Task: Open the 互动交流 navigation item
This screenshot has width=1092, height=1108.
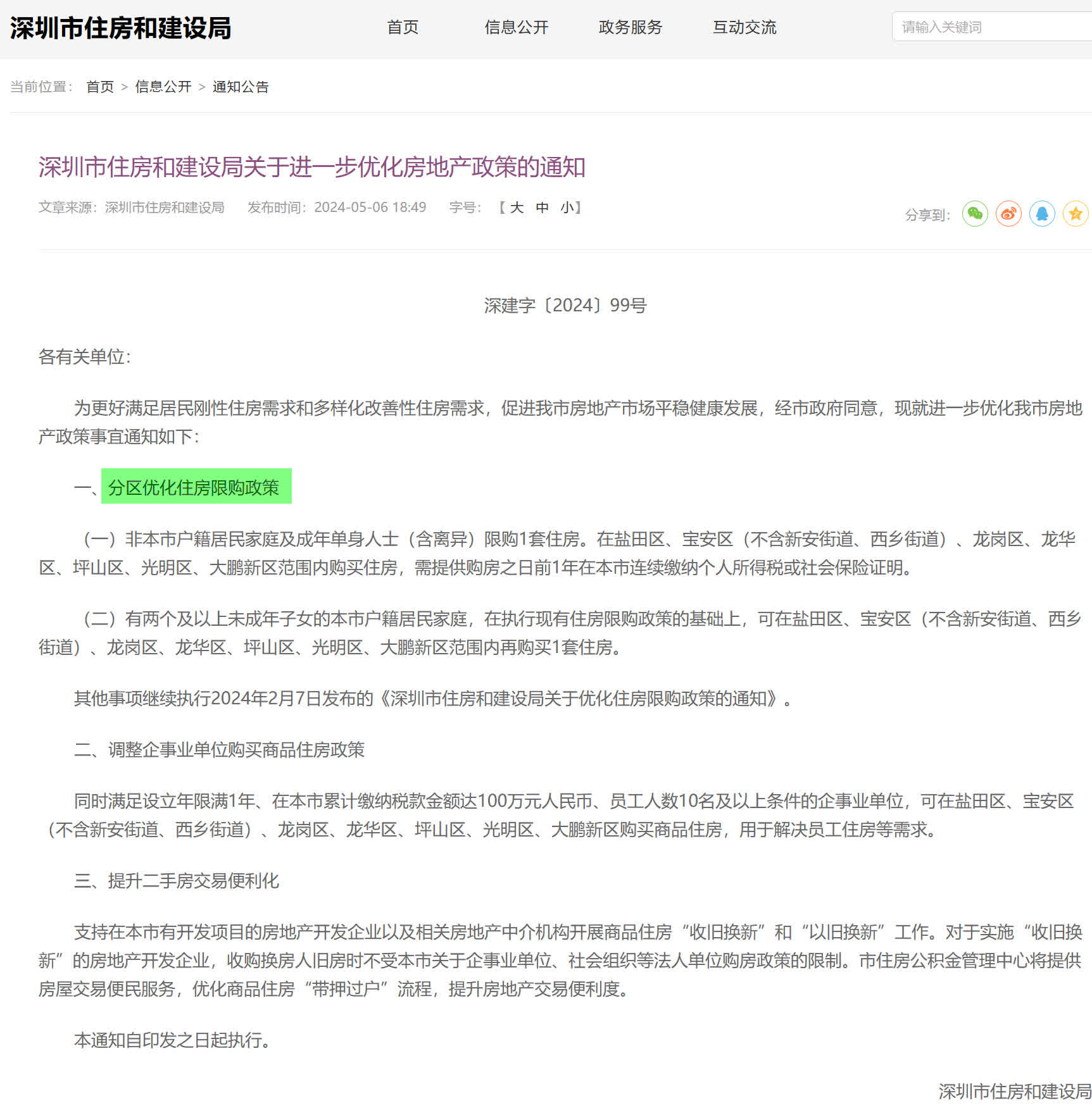Action: click(744, 27)
